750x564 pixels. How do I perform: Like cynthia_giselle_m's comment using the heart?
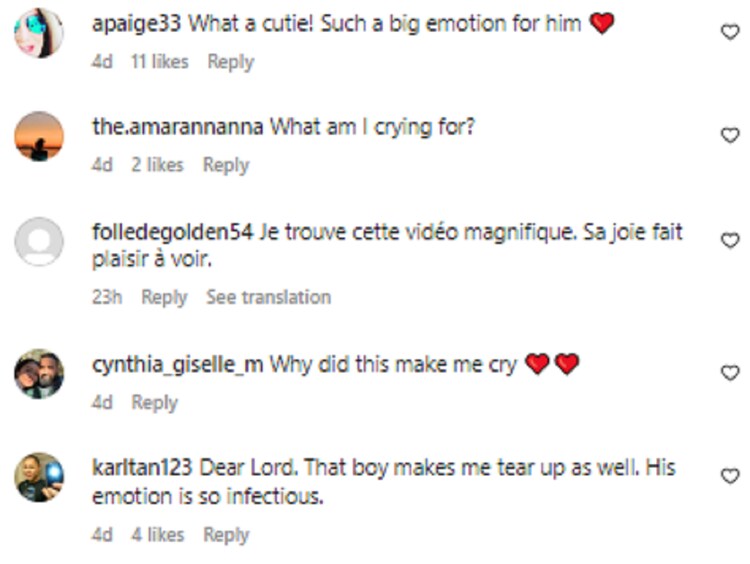730,372
